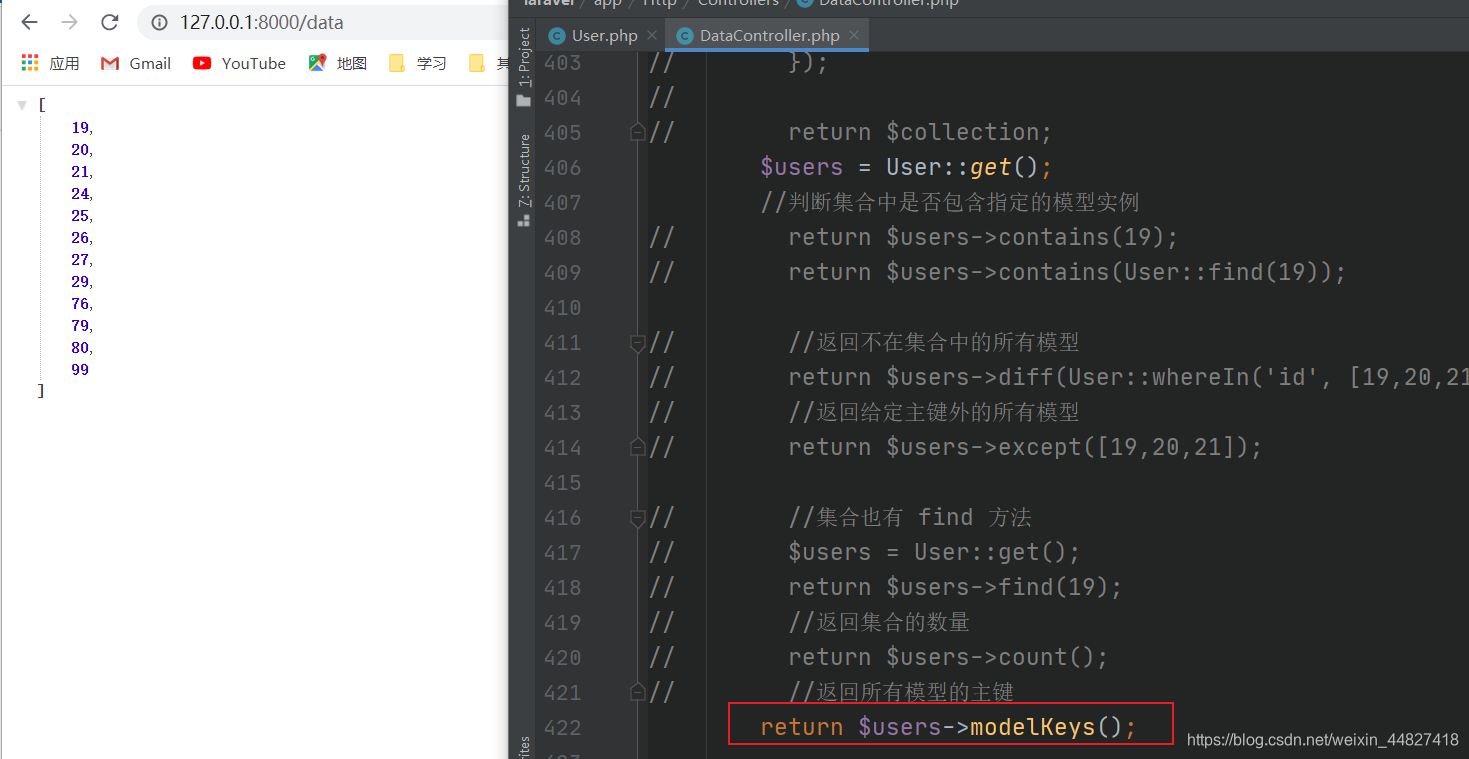The image size is (1469, 759).
Task: Select the value 19 in JSON output
Action: pyautogui.click(x=80, y=128)
